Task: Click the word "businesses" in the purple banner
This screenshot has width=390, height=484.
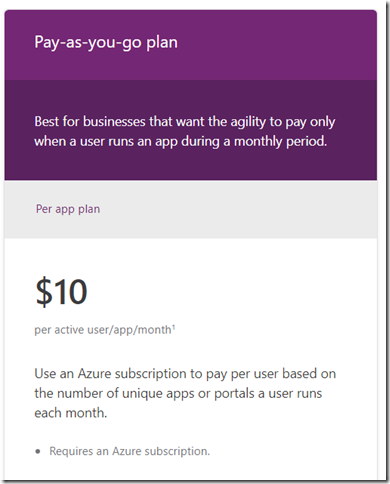Action: pyautogui.click(x=114, y=122)
